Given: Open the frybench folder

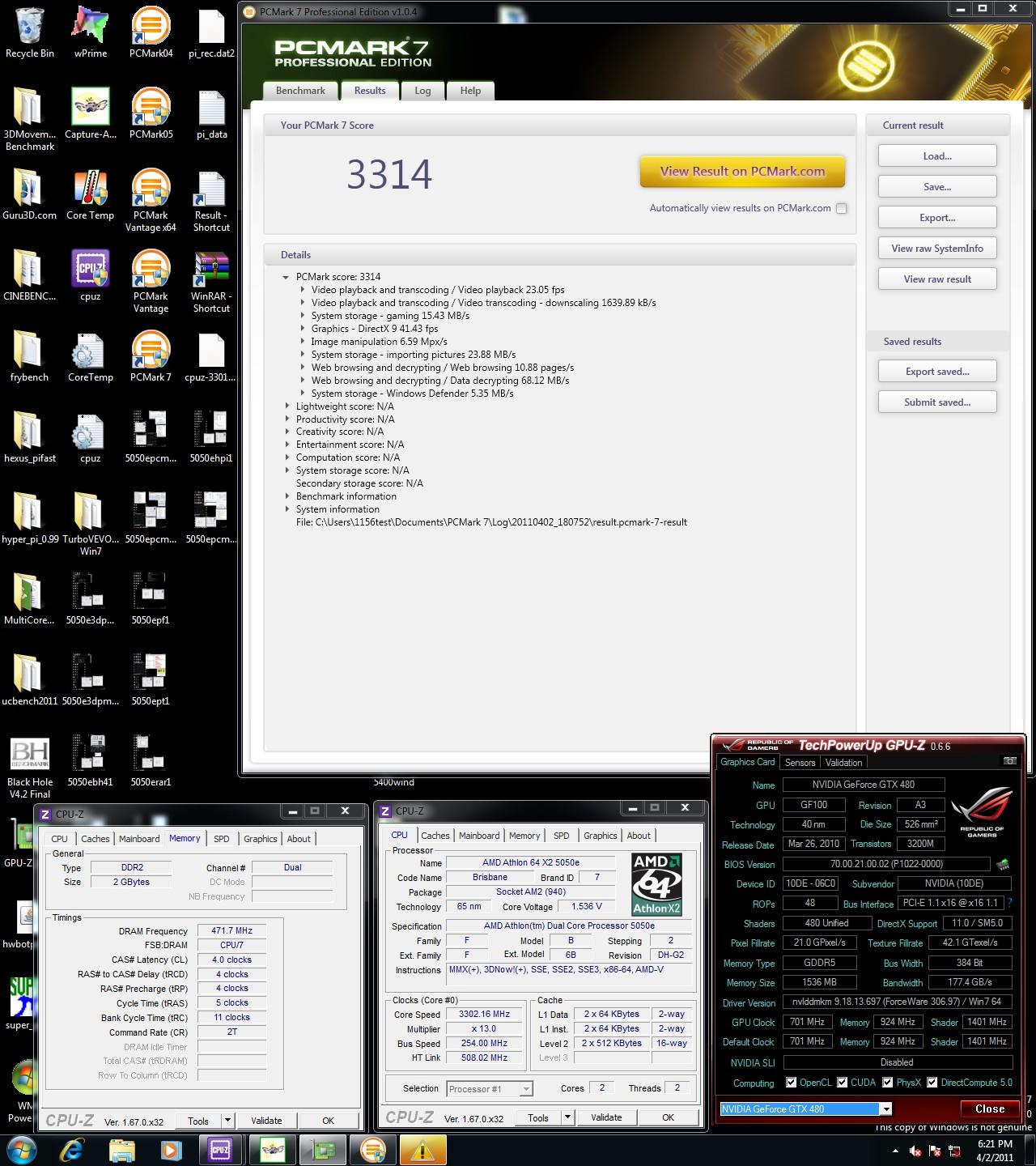Looking at the screenshot, I should [30, 356].
